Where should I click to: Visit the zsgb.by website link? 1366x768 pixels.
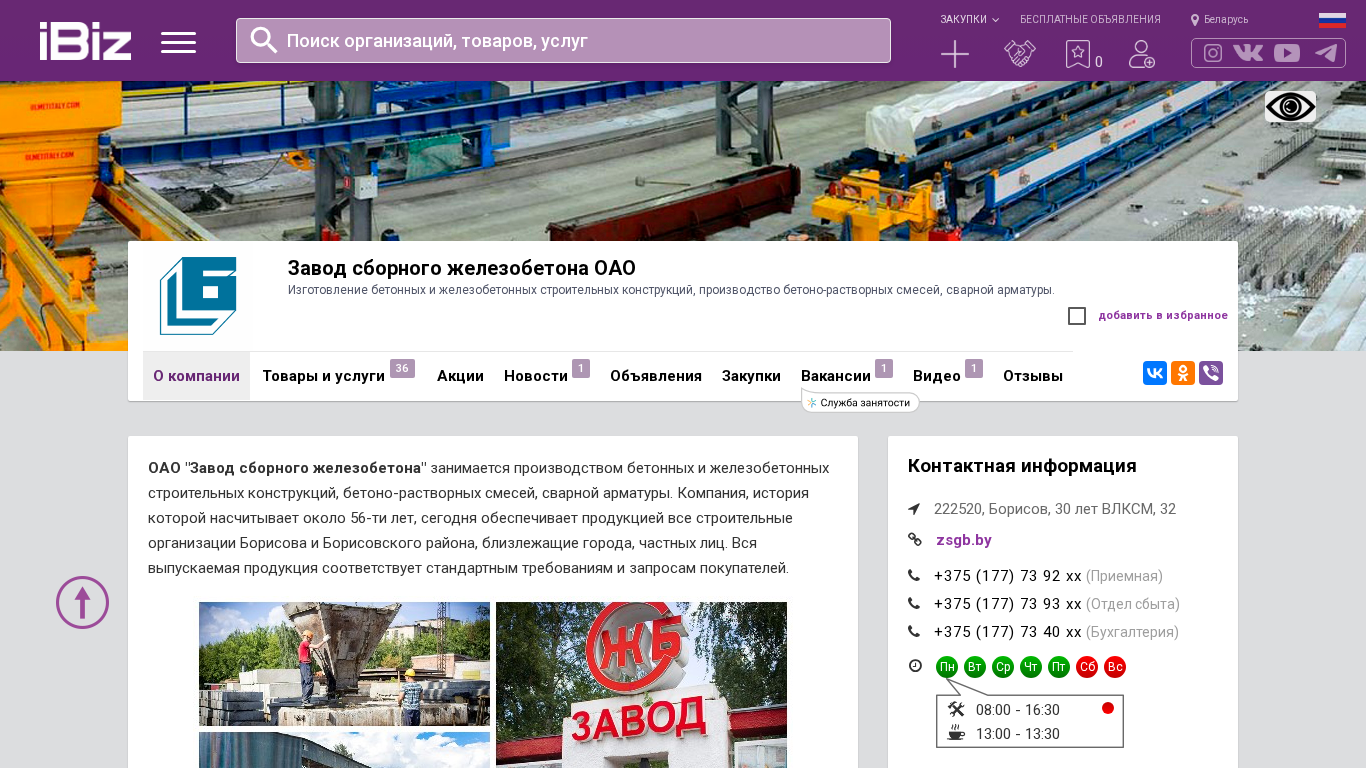click(x=964, y=540)
